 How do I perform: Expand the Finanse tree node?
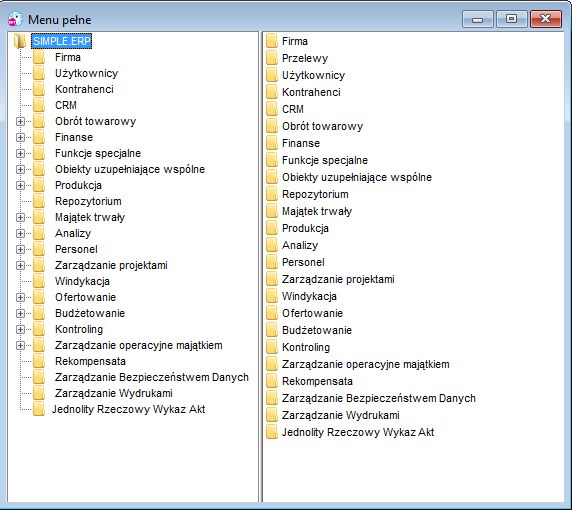tap(20, 138)
